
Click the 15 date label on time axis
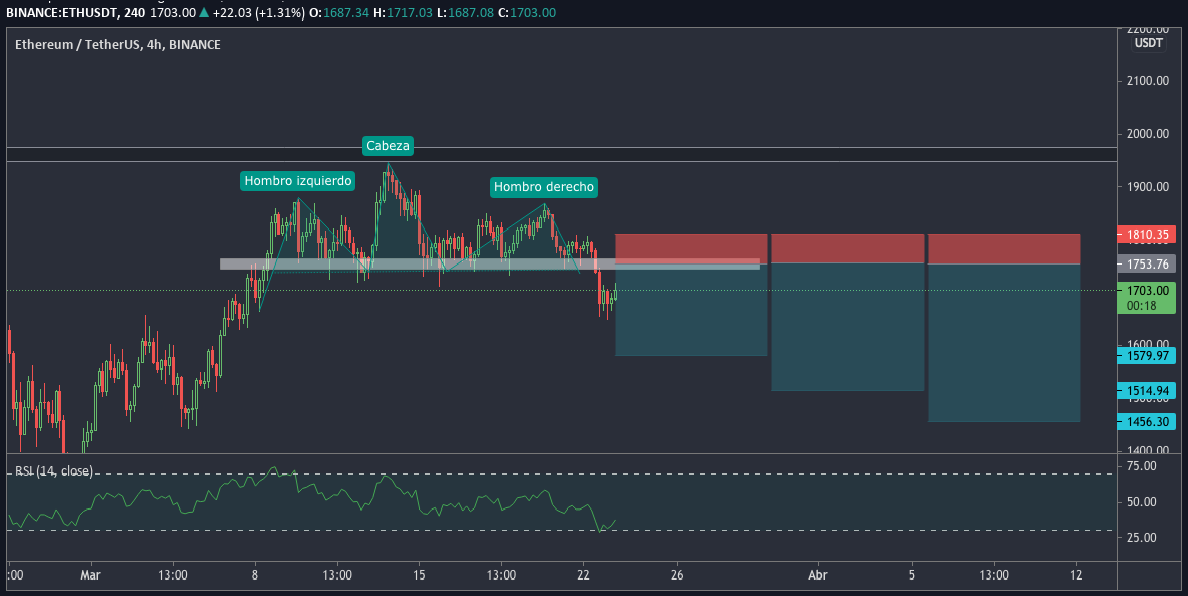pos(419,576)
